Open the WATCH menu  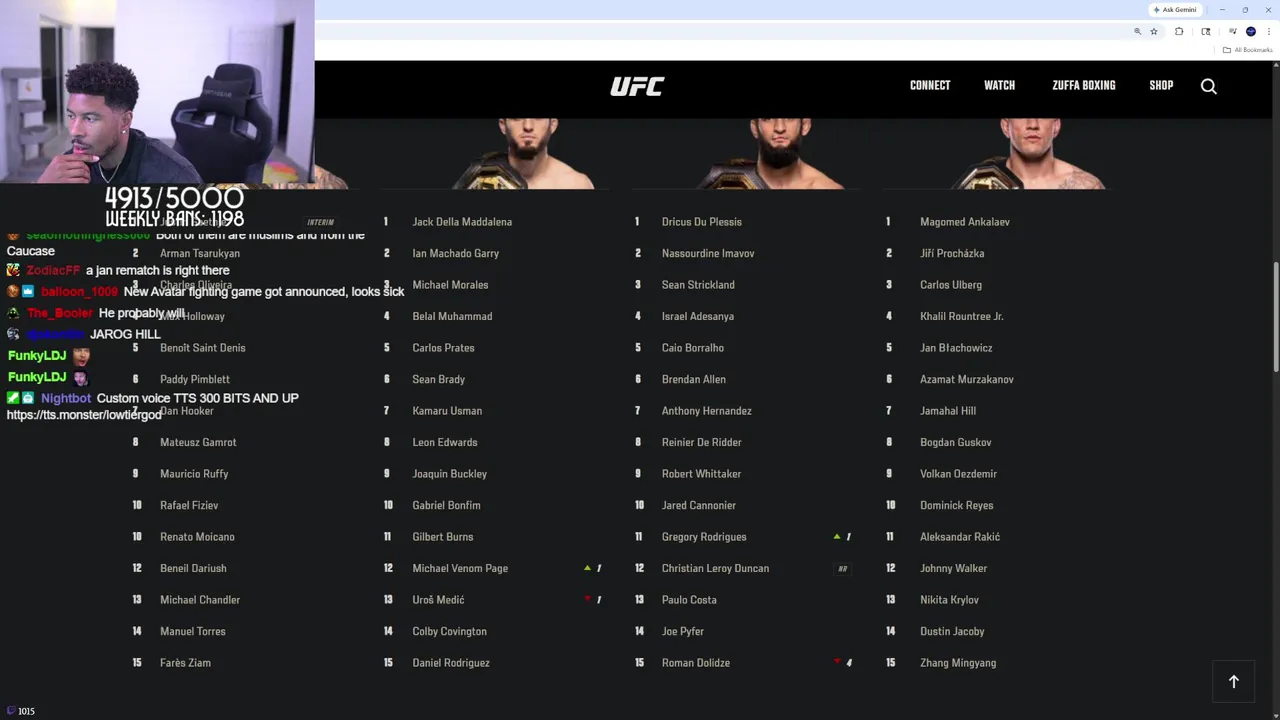pos(999,86)
